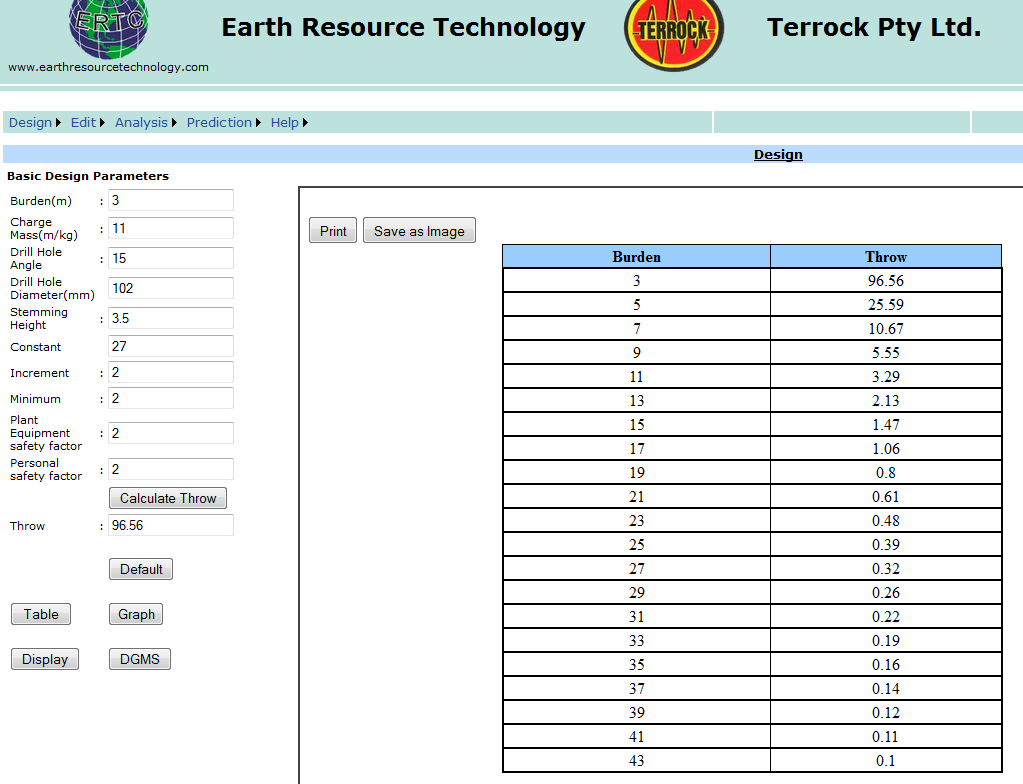
Task: Select burden value 33 in table
Action: point(636,641)
